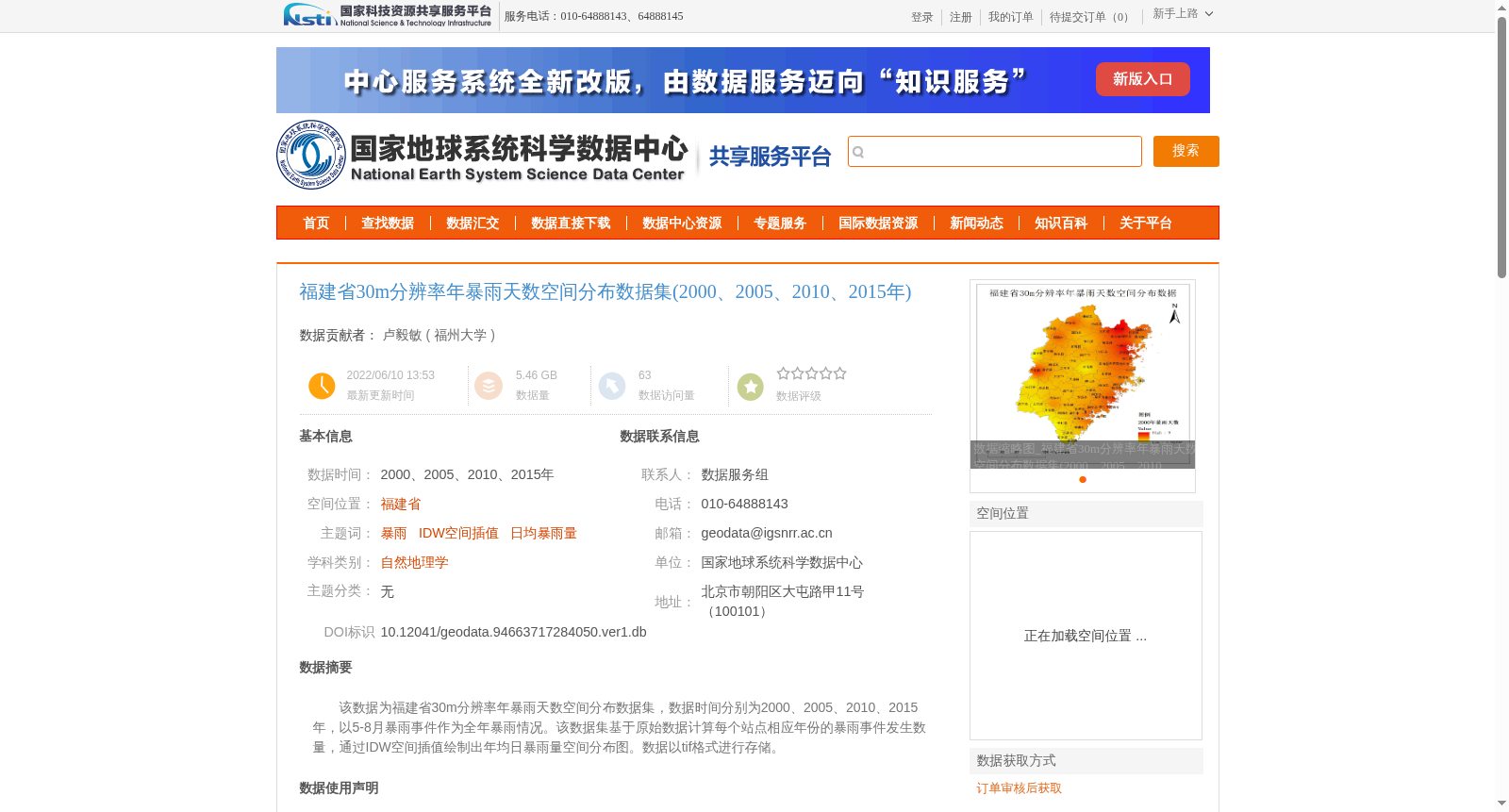Open the 专题服务 menu
The image size is (1509, 812).
coord(780,223)
